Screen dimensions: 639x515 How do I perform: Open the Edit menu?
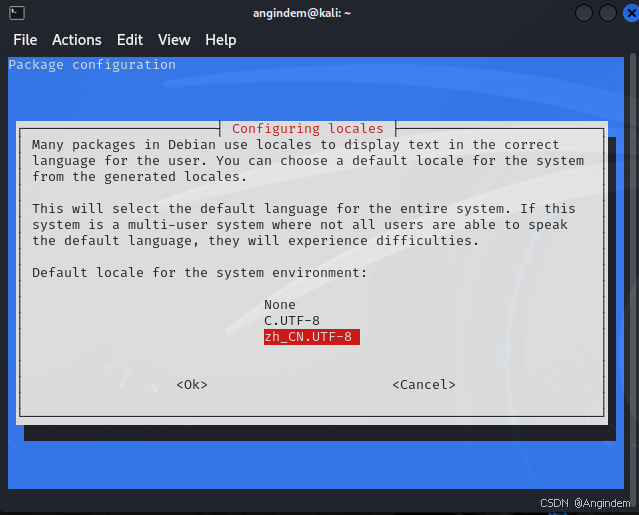(130, 40)
